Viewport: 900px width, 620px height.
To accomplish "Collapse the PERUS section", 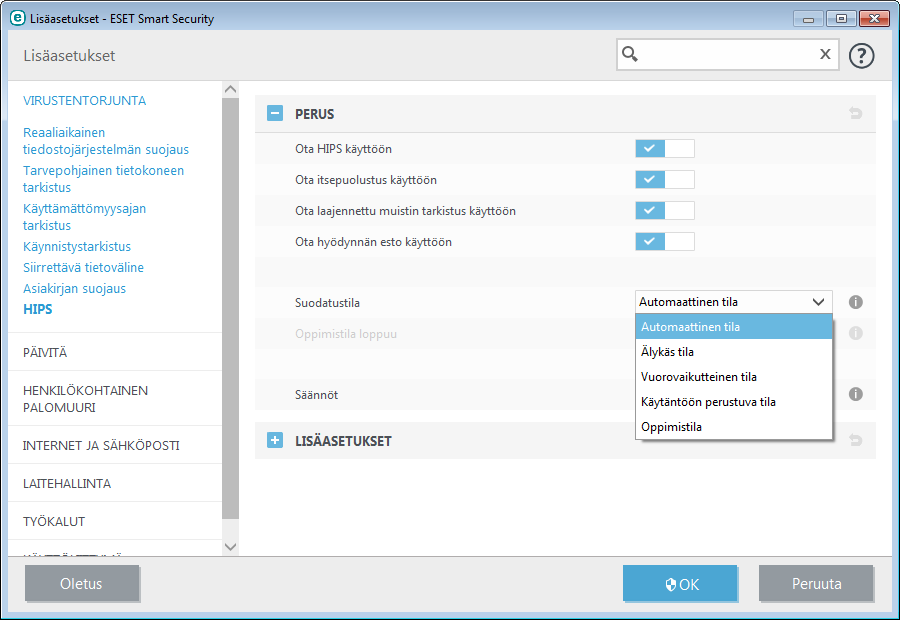I will coord(275,113).
